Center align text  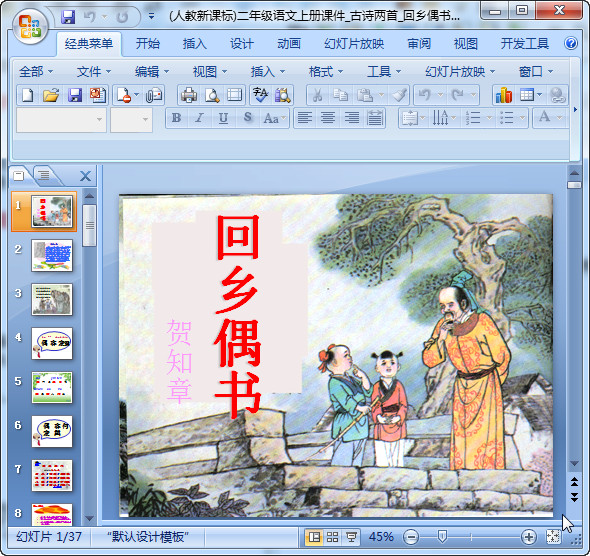coord(328,118)
